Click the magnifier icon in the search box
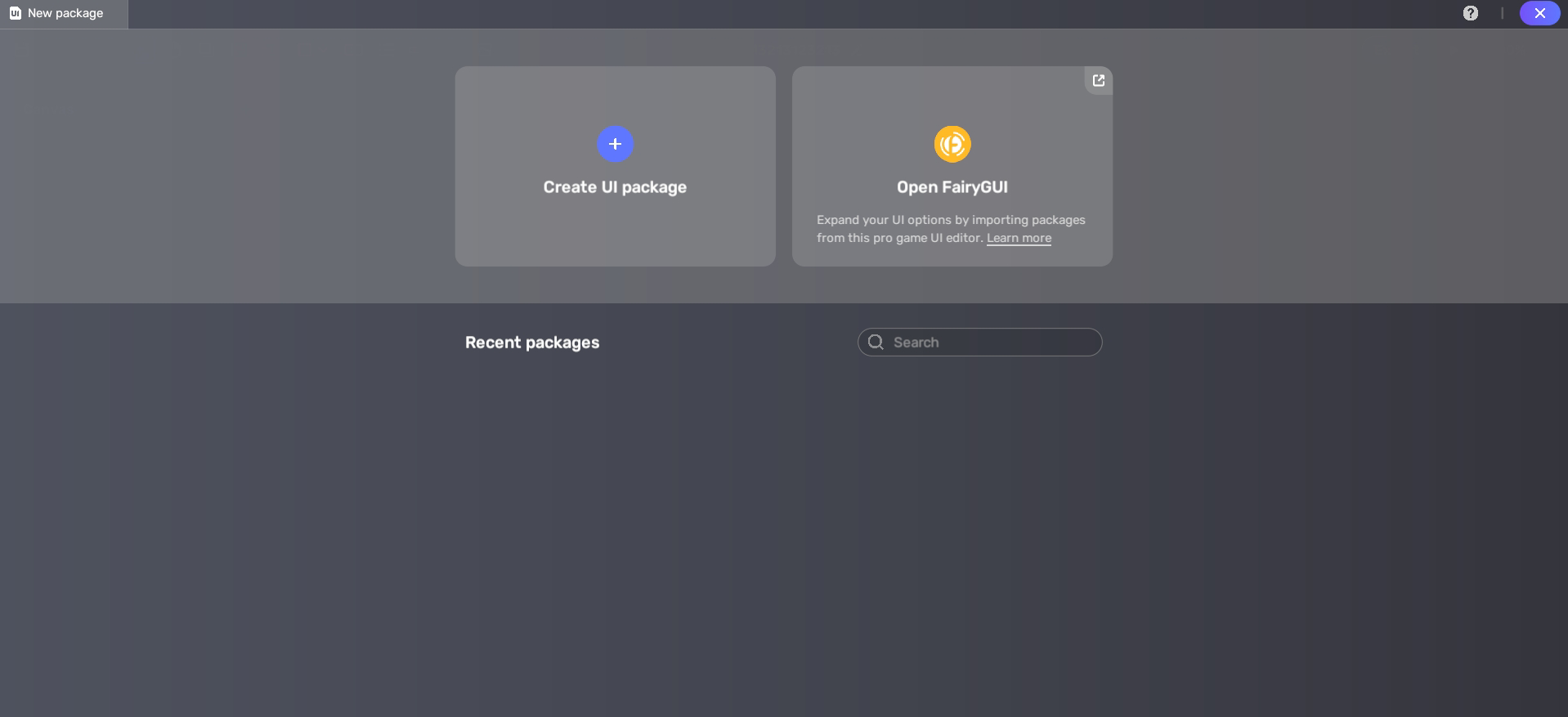The height and width of the screenshot is (717, 1568). point(876,342)
